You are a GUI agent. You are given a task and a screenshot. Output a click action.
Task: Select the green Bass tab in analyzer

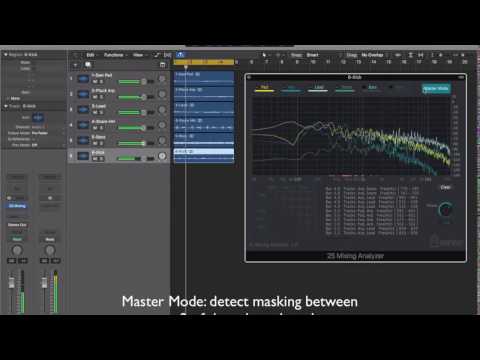(x=372, y=88)
